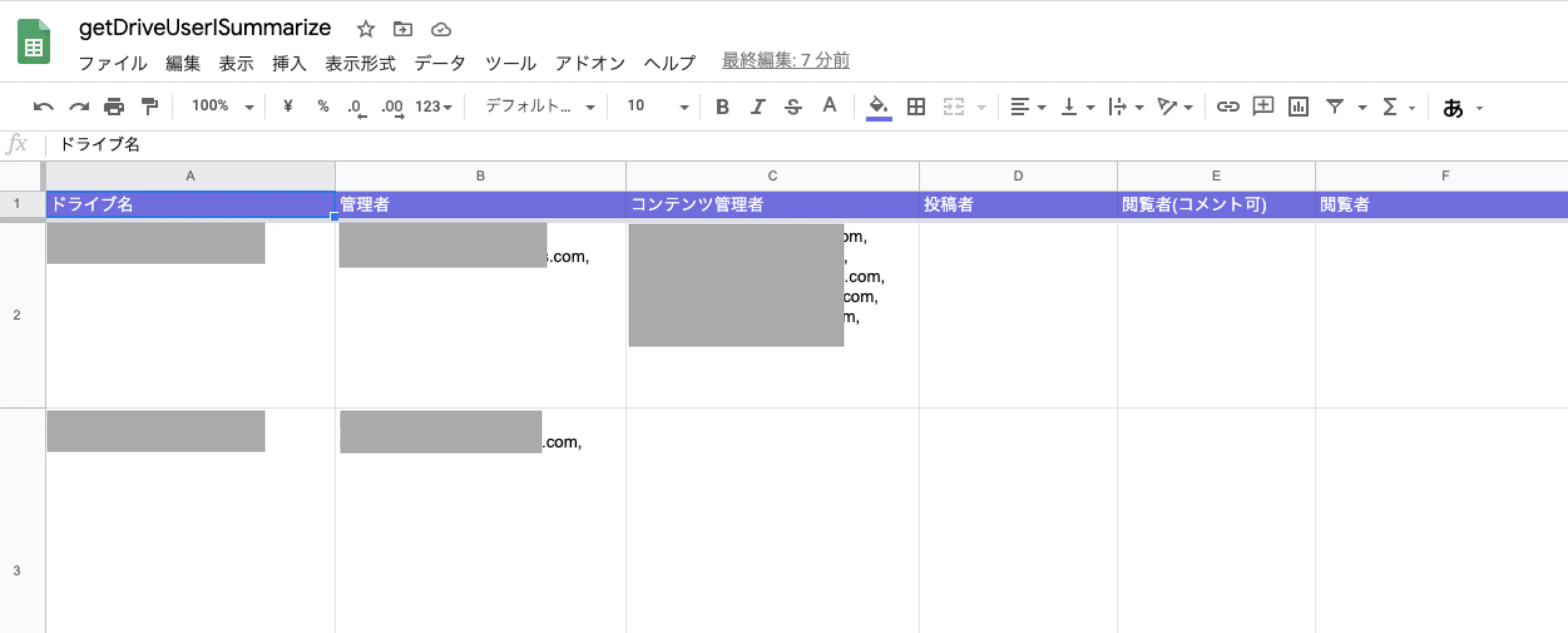This screenshot has width=1568, height=633.
Task: Insert link icon
Action: (1228, 107)
